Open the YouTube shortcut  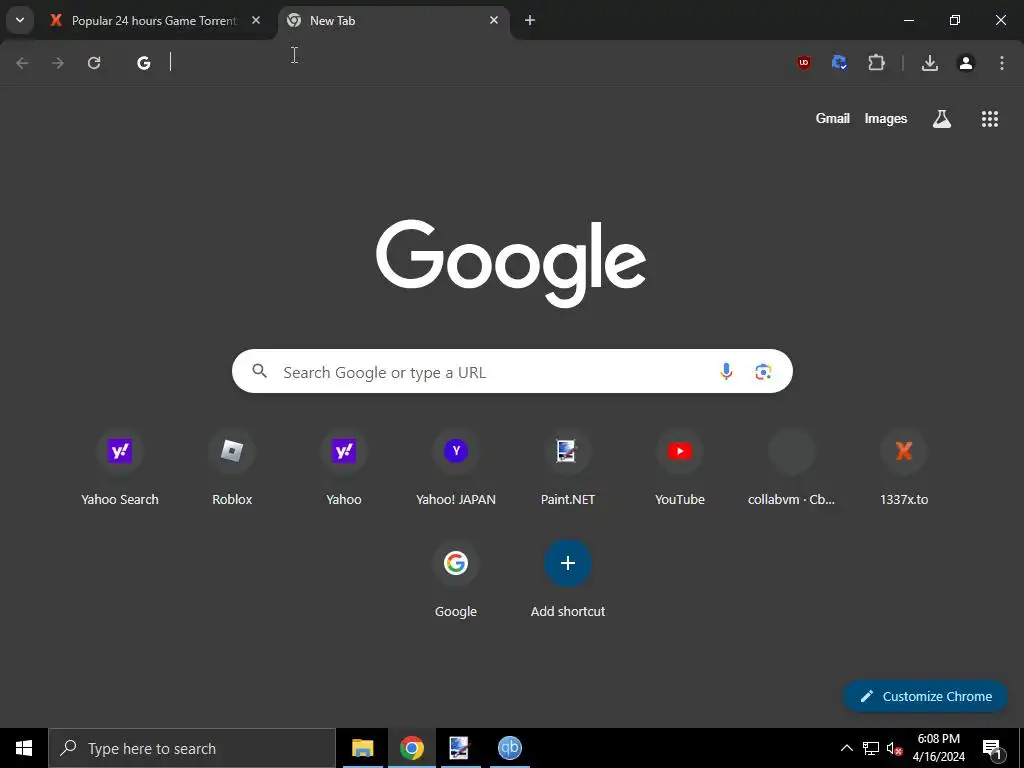pyautogui.click(x=680, y=469)
